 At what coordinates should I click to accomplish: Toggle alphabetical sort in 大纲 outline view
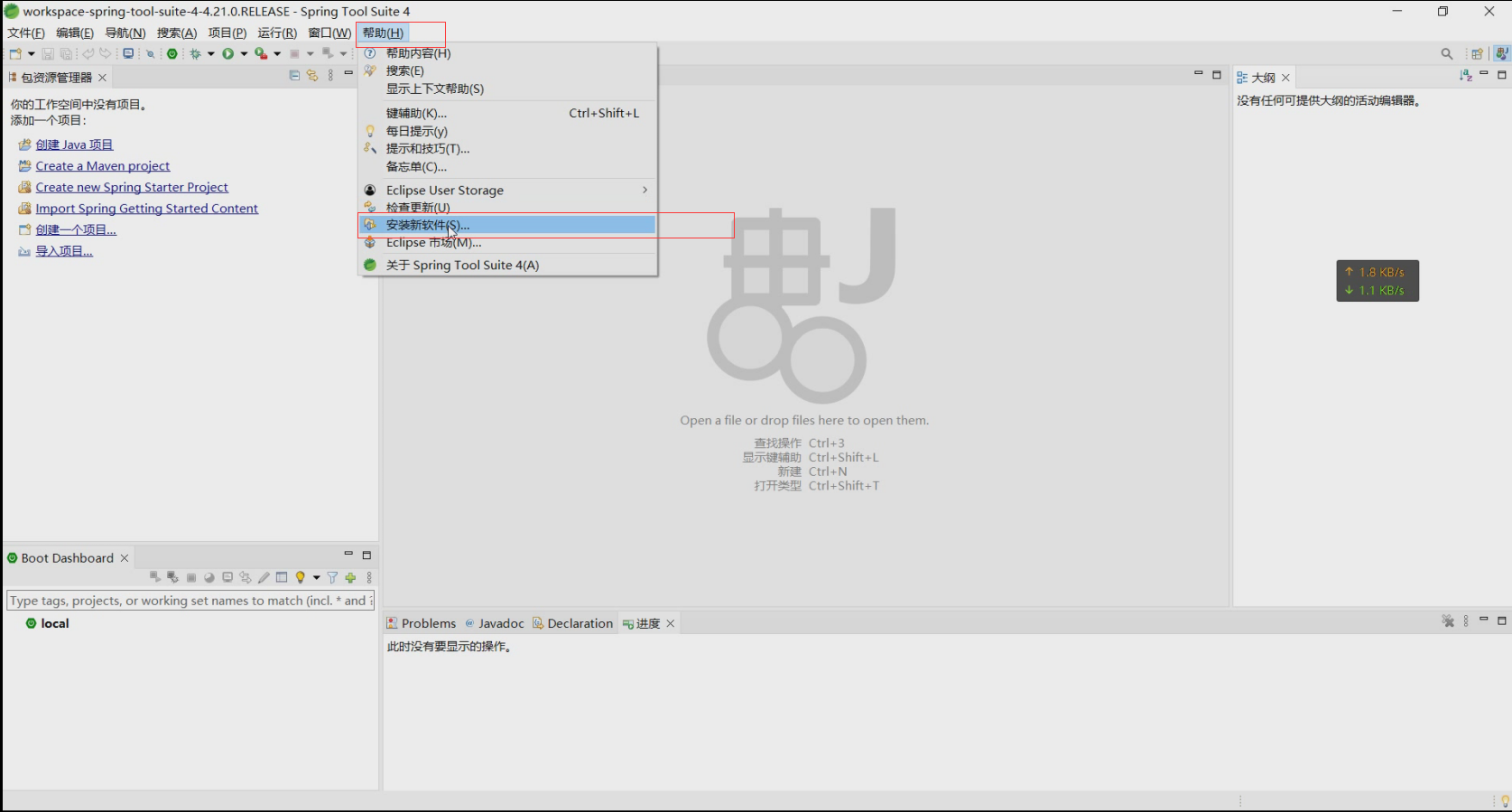point(1465,75)
